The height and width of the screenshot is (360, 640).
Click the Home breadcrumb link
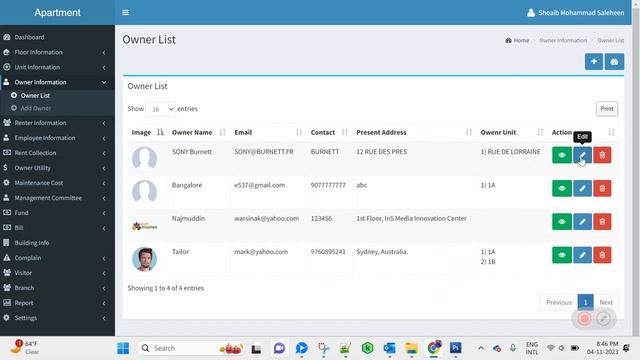[517, 40]
